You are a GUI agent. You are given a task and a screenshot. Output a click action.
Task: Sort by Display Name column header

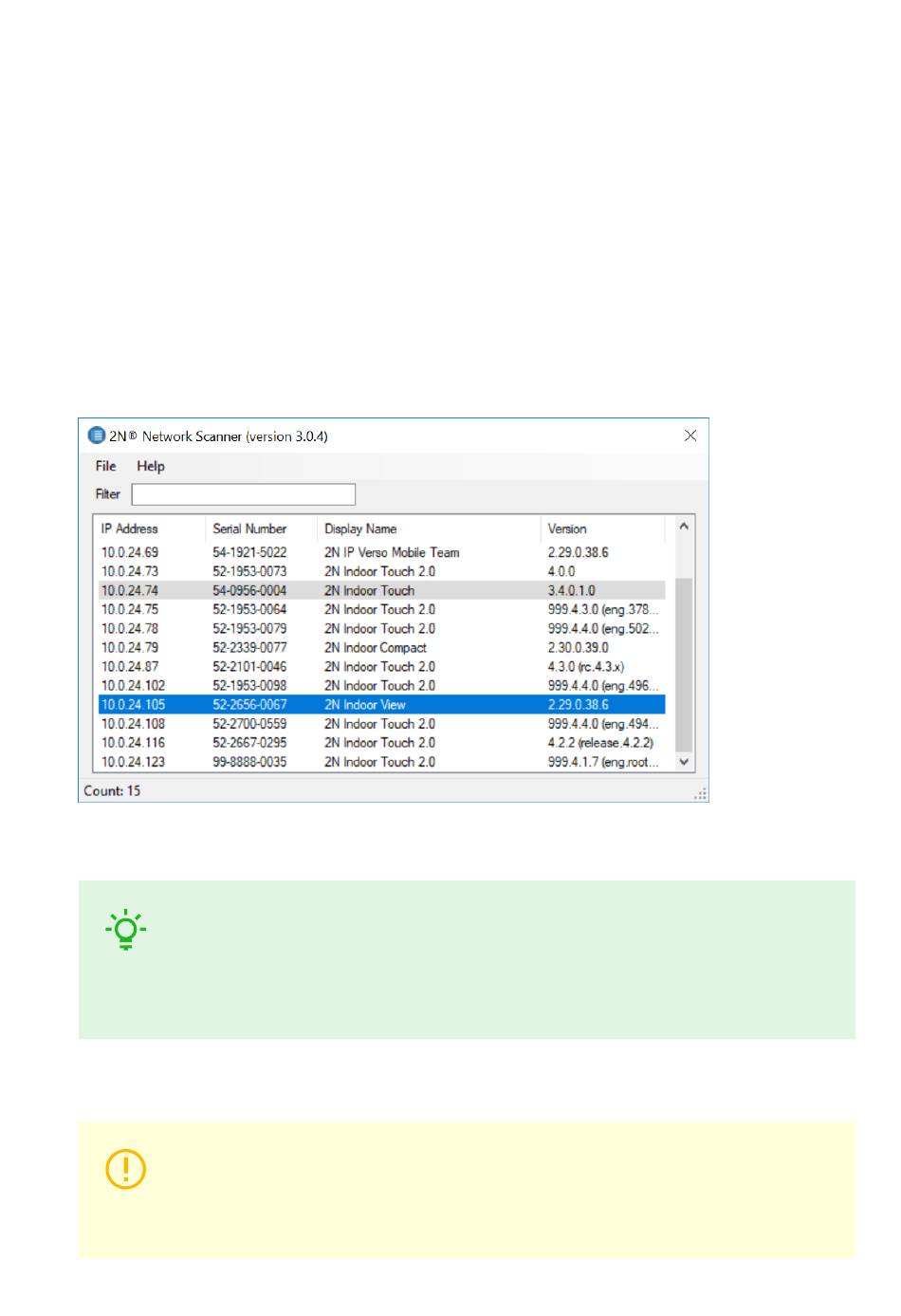(x=429, y=528)
